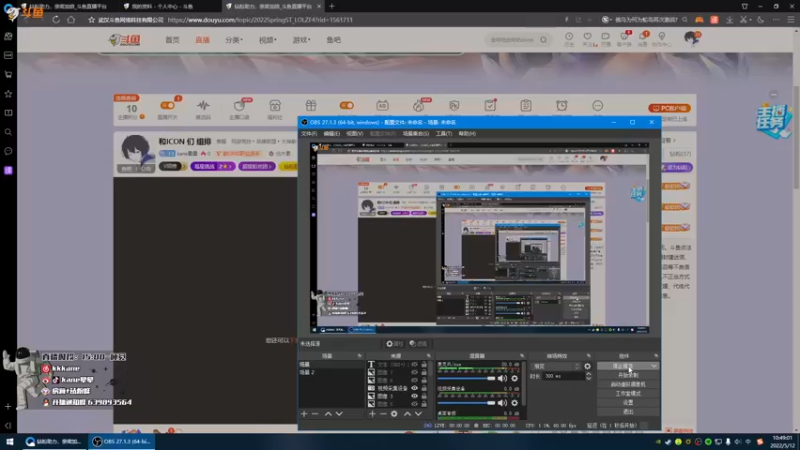Expand dropdown arrow on 停止推流 button
800x450 pixels.
coord(654,366)
